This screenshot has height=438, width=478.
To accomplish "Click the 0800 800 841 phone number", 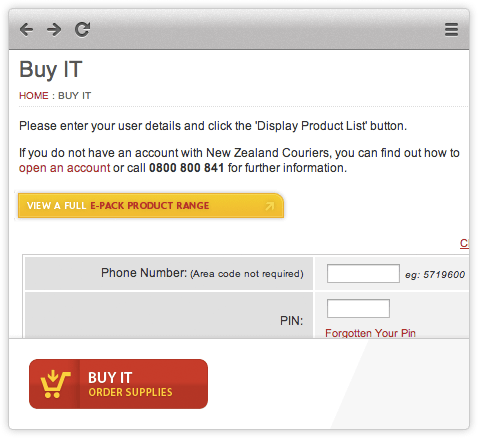I will tap(186, 168).
